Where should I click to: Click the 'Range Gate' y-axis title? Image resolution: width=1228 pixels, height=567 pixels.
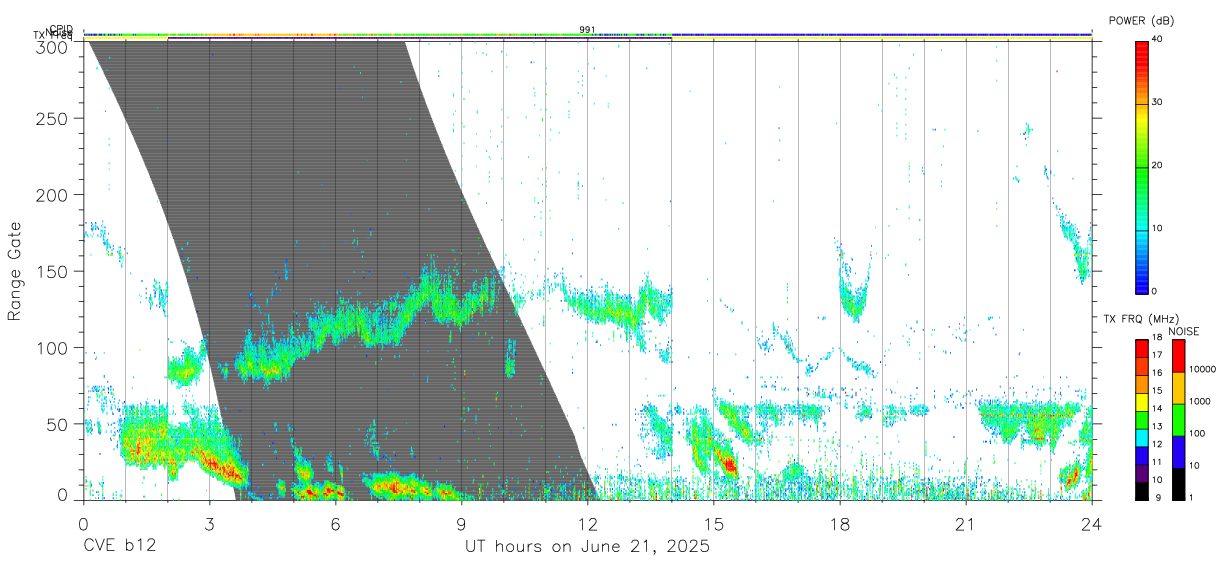pos(15,272)
